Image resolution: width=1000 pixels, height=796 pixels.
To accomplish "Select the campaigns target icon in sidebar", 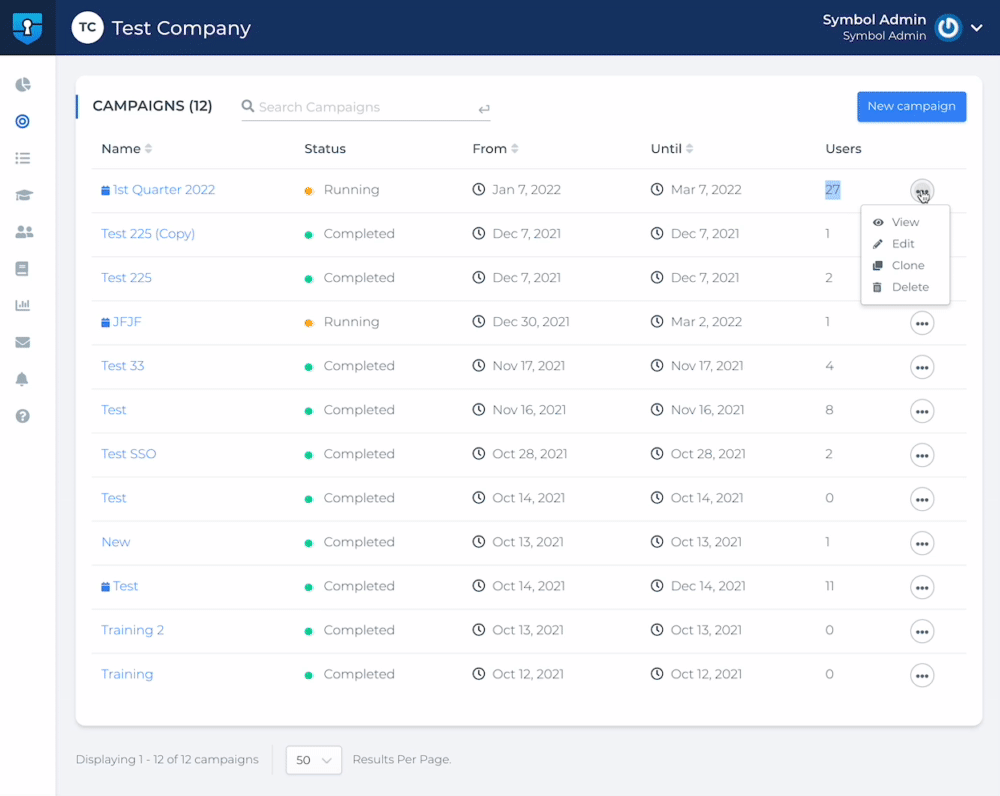I will 22,121.
